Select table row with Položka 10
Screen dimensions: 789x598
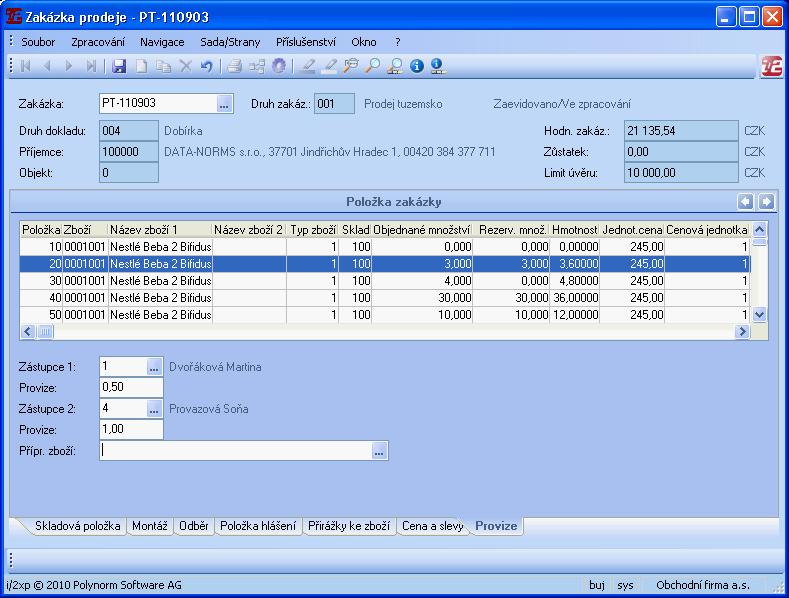385,247
